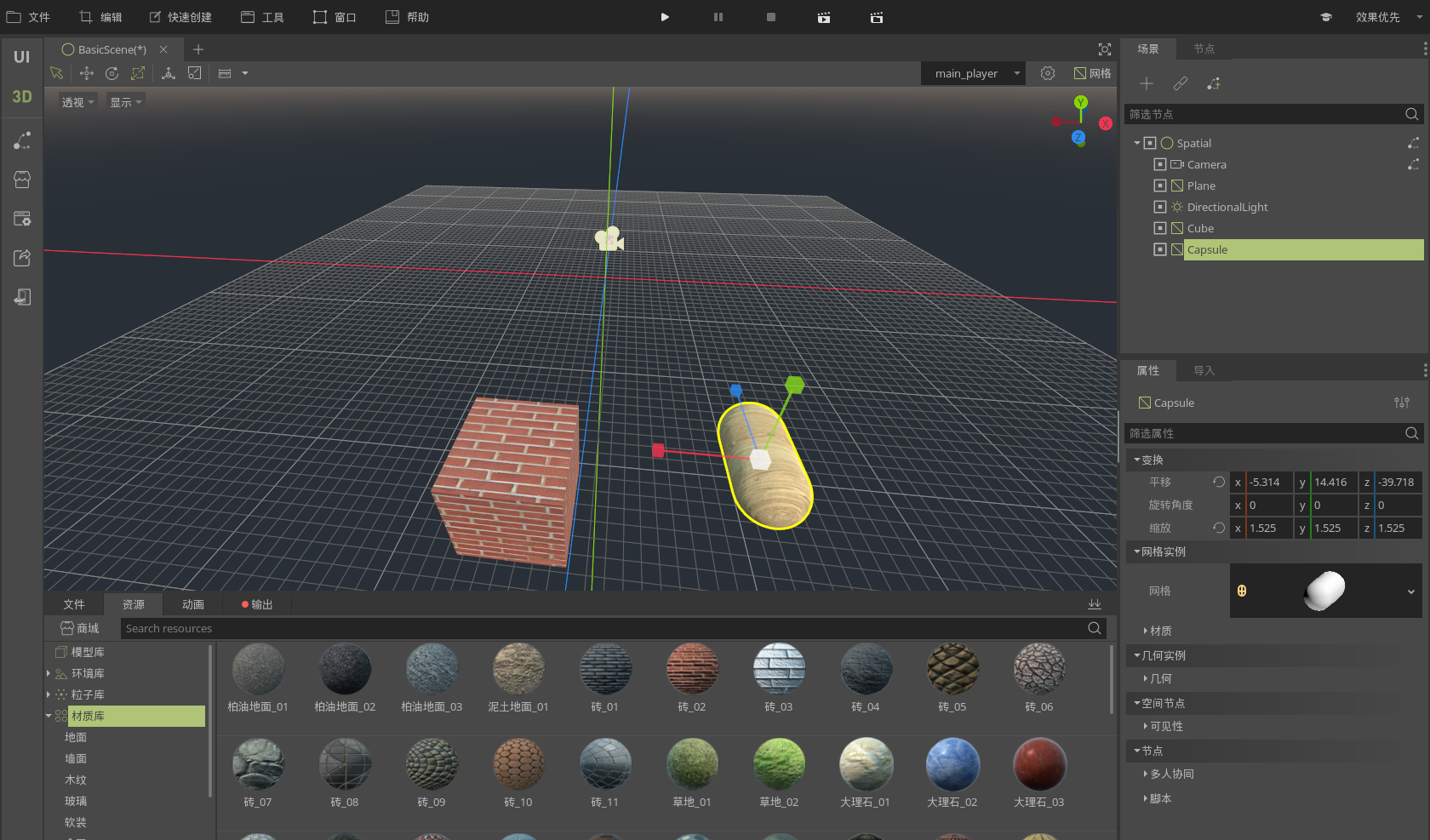Switch to the 节点 tab
Image resolution: width=1430 pixels, height=840 pixels.
[1204, 49]
